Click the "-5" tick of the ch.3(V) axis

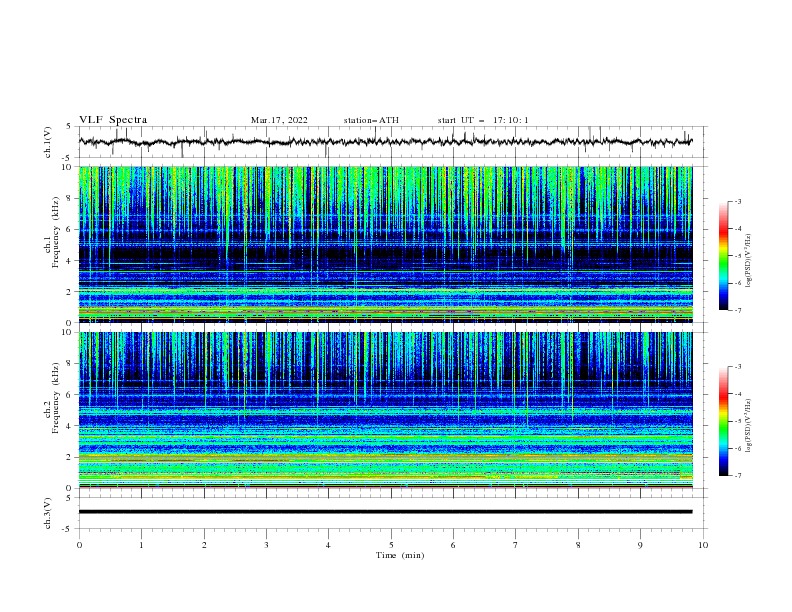67,529
